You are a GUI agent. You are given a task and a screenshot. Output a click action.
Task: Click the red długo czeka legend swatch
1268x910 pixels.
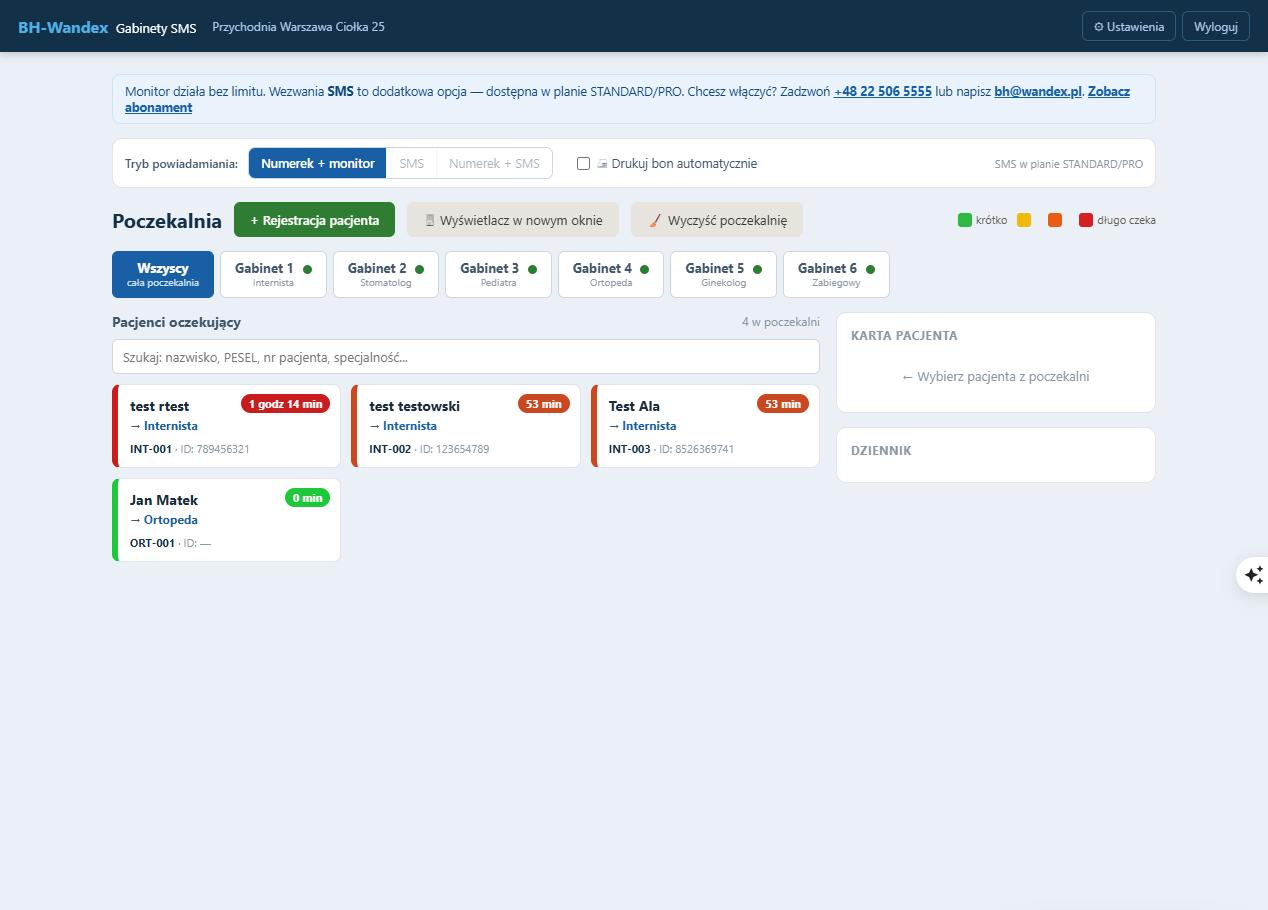click(x=1086, y=220)
